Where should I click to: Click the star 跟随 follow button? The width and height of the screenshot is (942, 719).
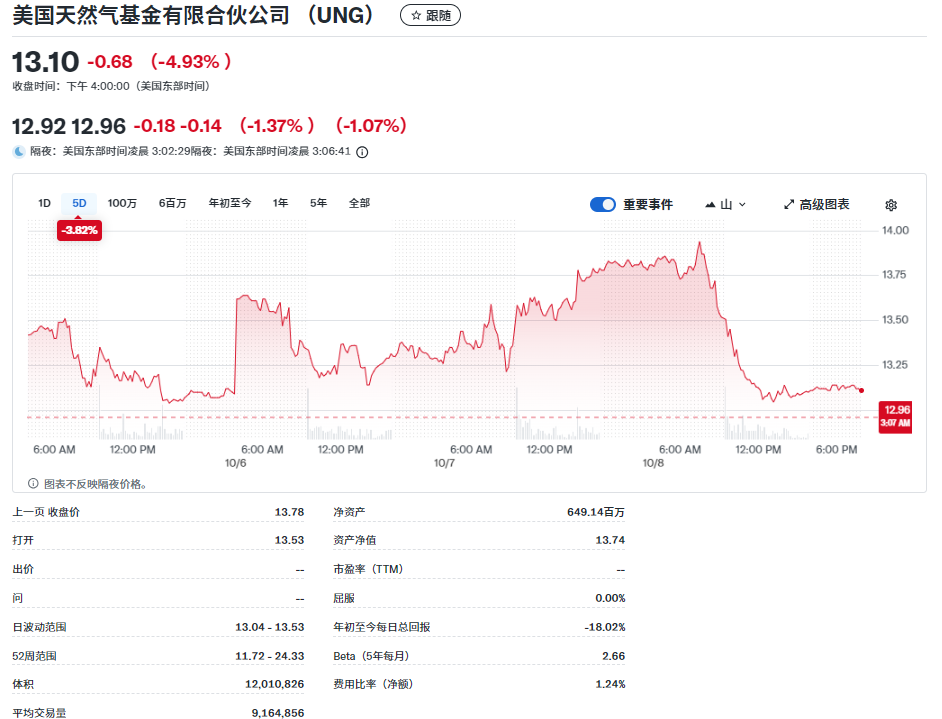(x=430, y=16)
